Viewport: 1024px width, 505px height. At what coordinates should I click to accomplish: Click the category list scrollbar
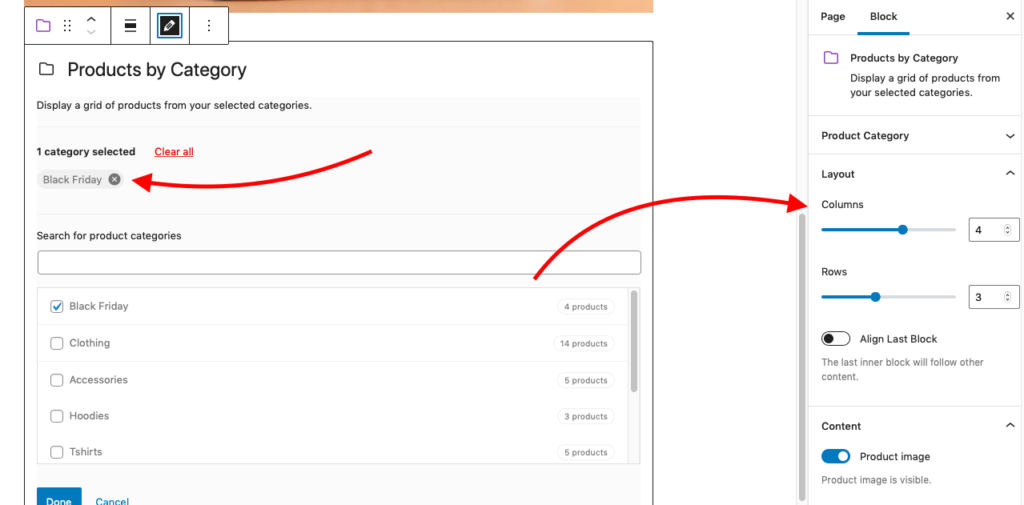pyautogui.click(x=634, y=341)
